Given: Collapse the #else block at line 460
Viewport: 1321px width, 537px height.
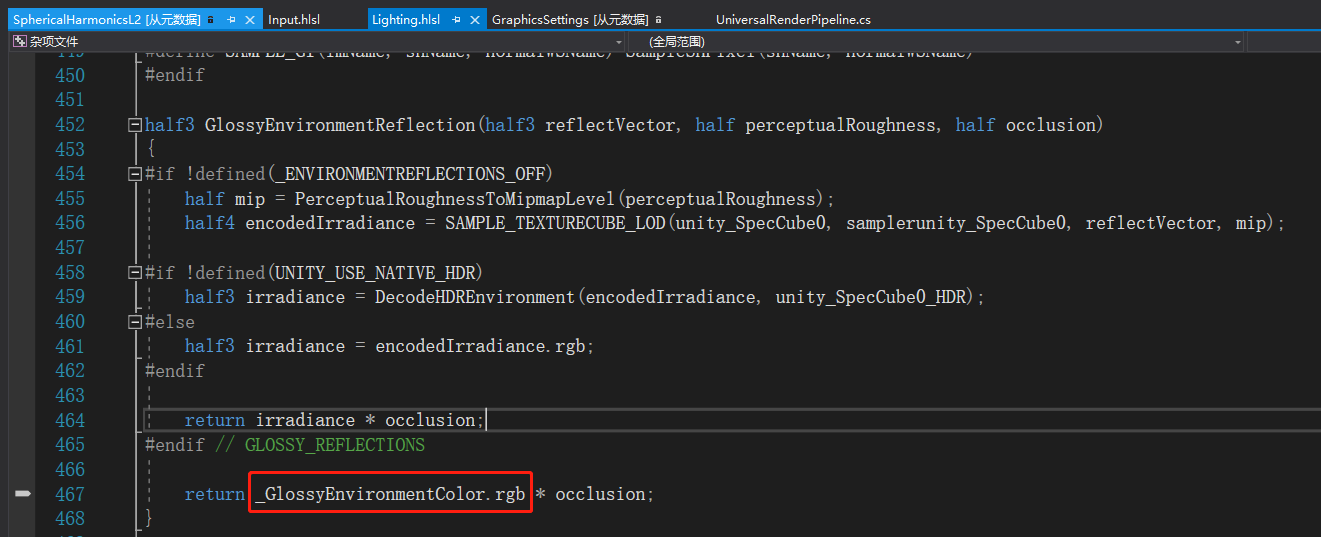Looking at the screenshot, I should 135,321.
